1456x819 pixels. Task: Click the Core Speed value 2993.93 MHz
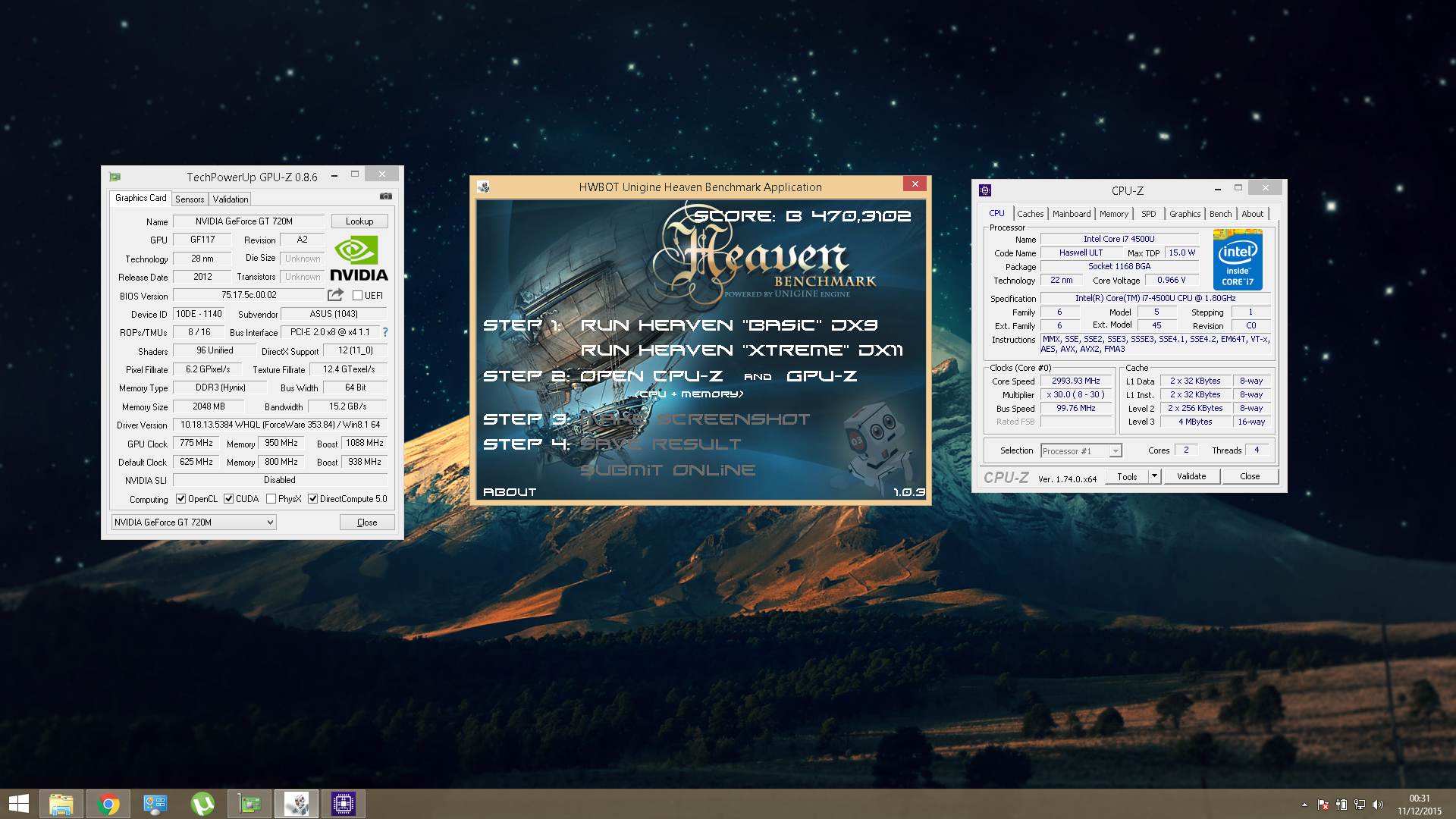point(1075,381)
